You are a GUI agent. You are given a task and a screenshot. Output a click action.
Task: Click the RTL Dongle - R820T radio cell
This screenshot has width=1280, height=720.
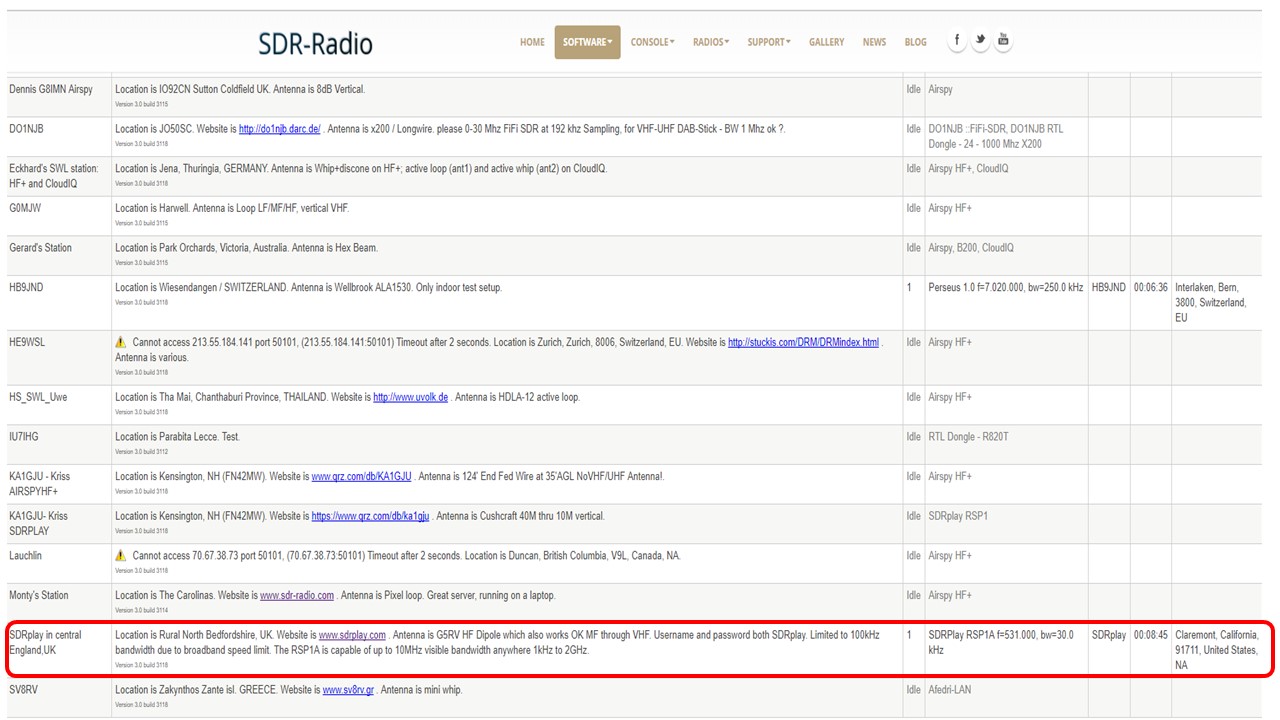click(x=968, y=437)
